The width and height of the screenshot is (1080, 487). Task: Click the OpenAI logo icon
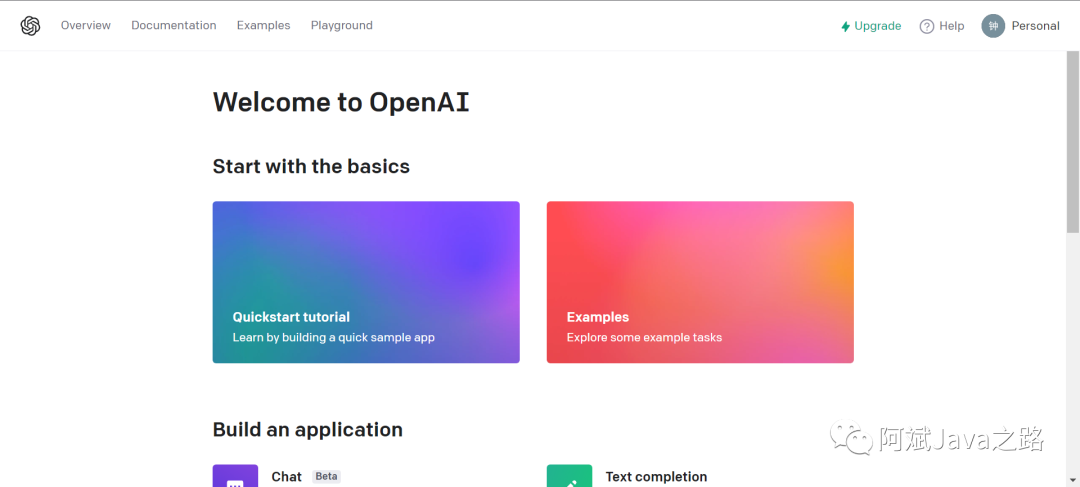[x=30, y=26]
